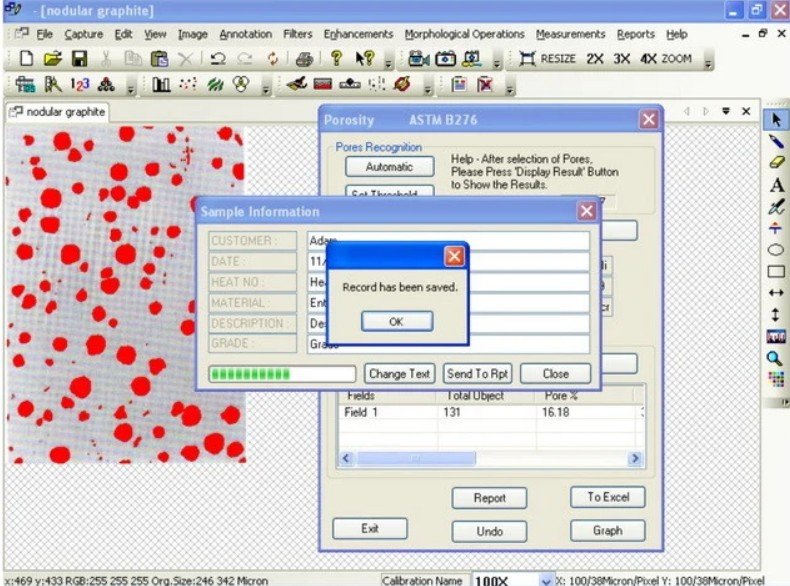This screenshot has width=790, height=586.
Task: Click the Report button in Porosity window
Action: pos(489,498)
